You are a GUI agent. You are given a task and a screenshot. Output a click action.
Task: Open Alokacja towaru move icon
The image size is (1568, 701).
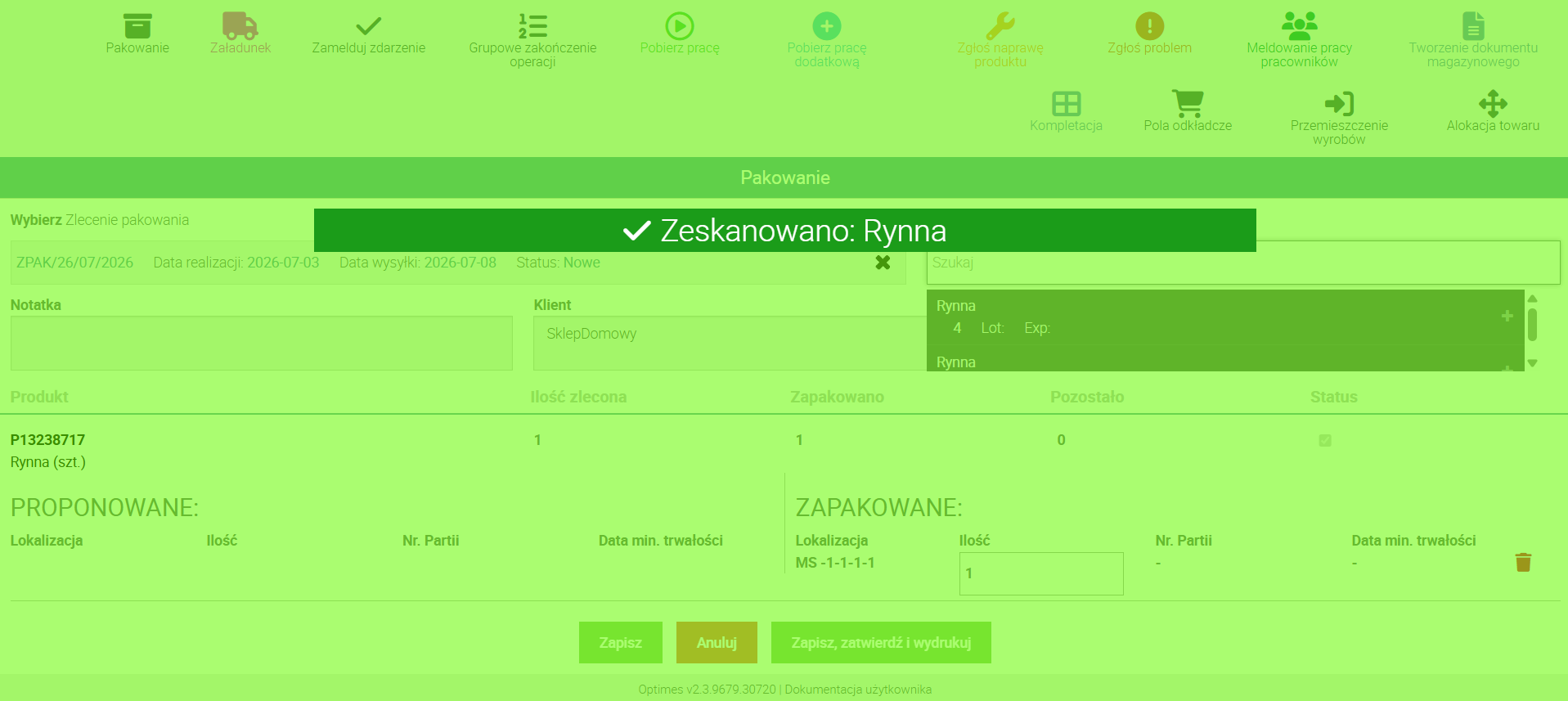1493,104
